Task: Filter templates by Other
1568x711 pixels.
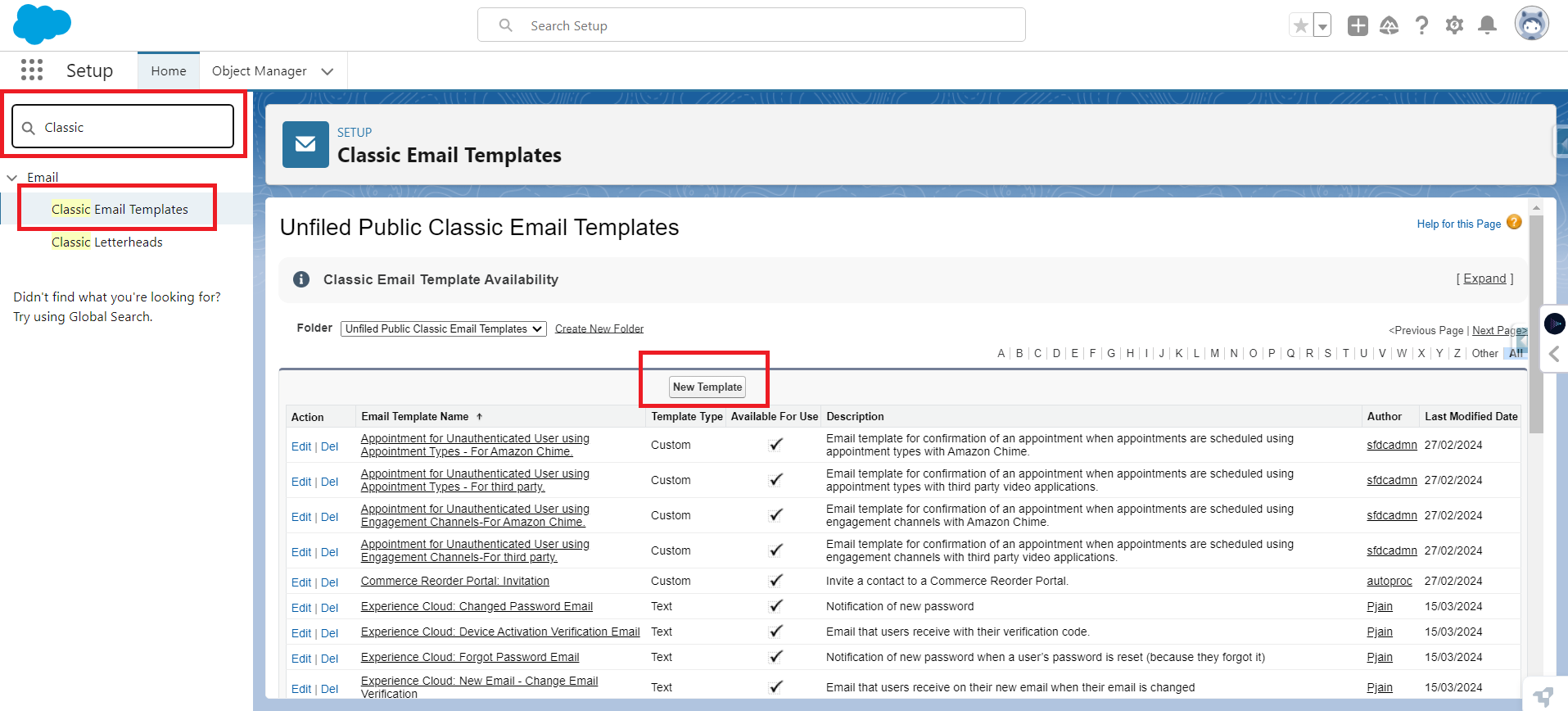Action: point(1484,353)
